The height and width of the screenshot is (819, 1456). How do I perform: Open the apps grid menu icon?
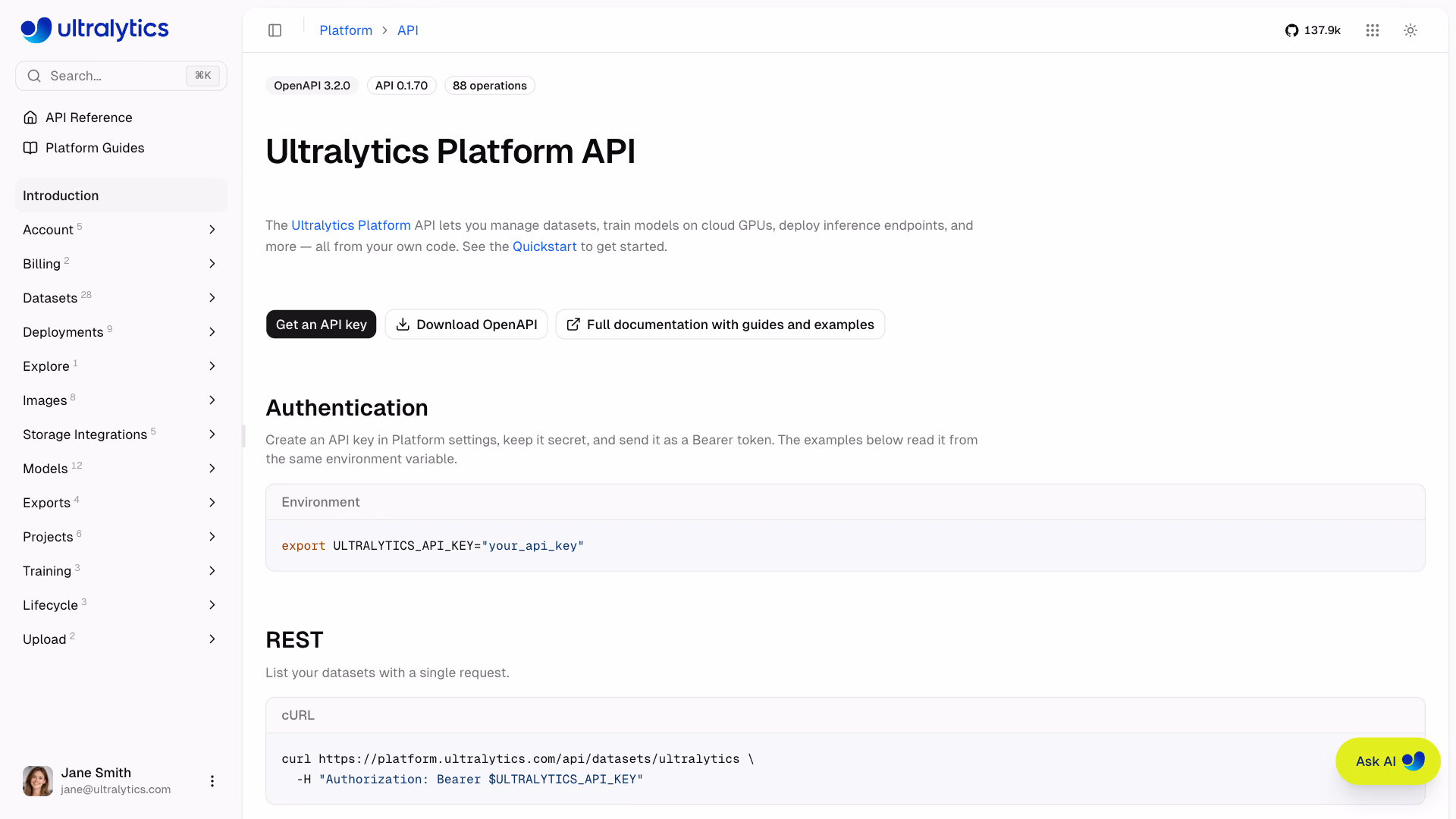tap(1373, 30)
